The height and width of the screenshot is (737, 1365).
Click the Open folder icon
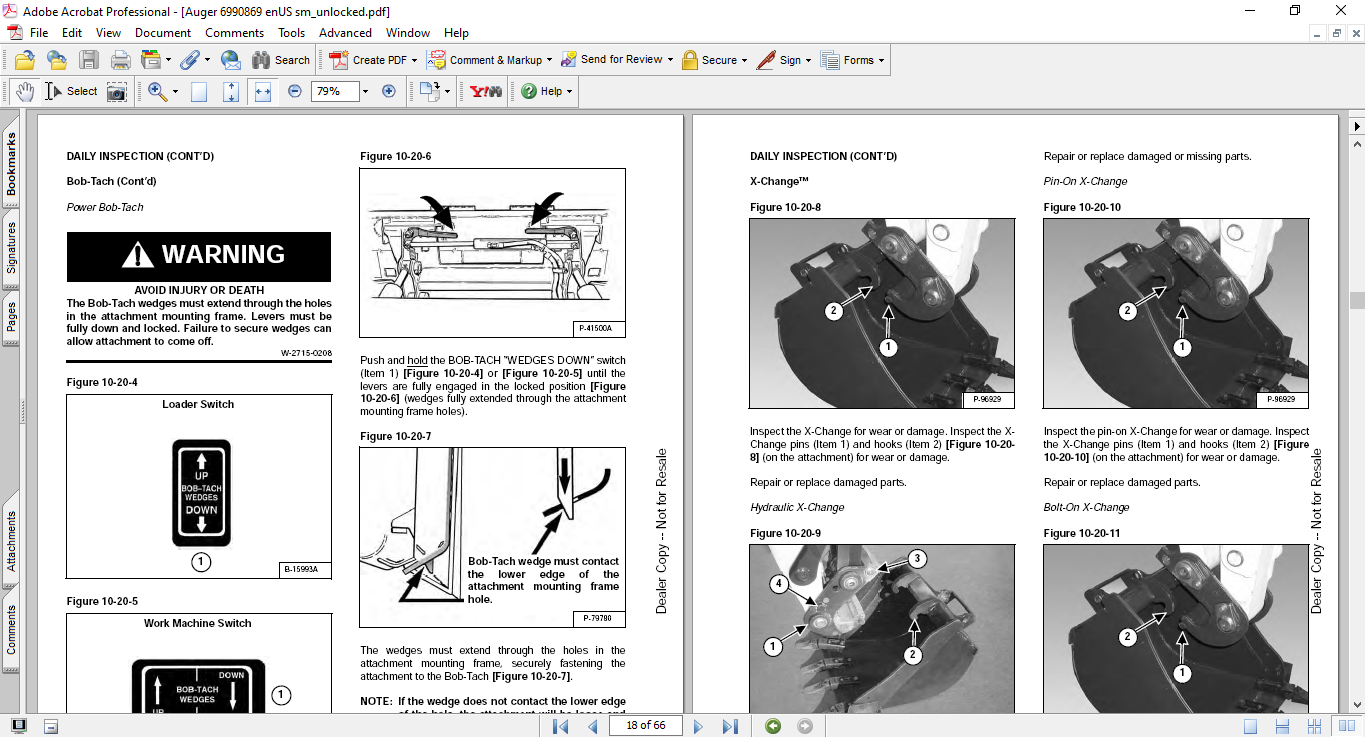pyautogui.click(x=24, y=60)
